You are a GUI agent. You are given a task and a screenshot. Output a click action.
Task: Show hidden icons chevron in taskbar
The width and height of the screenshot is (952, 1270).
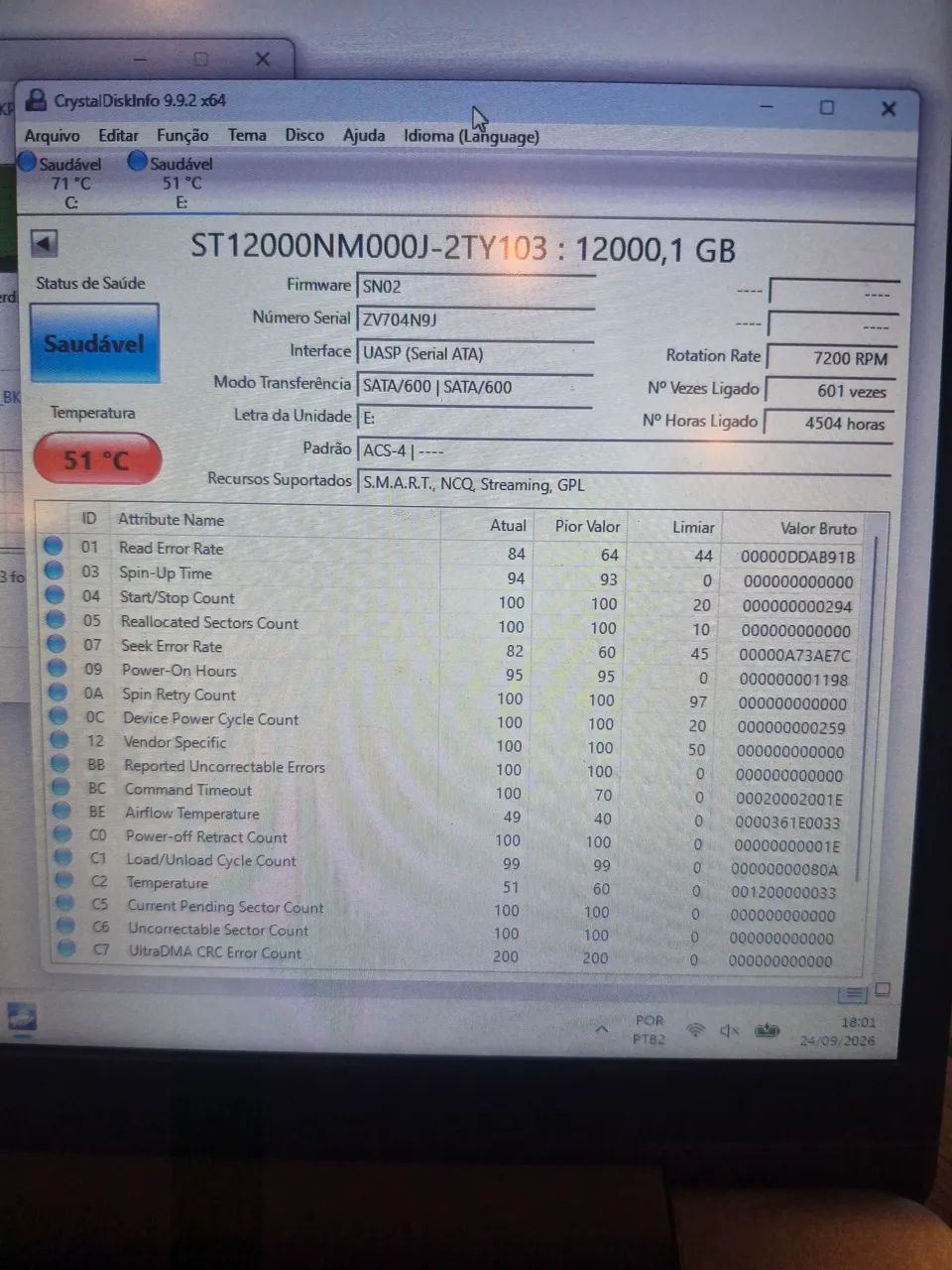602,1030
